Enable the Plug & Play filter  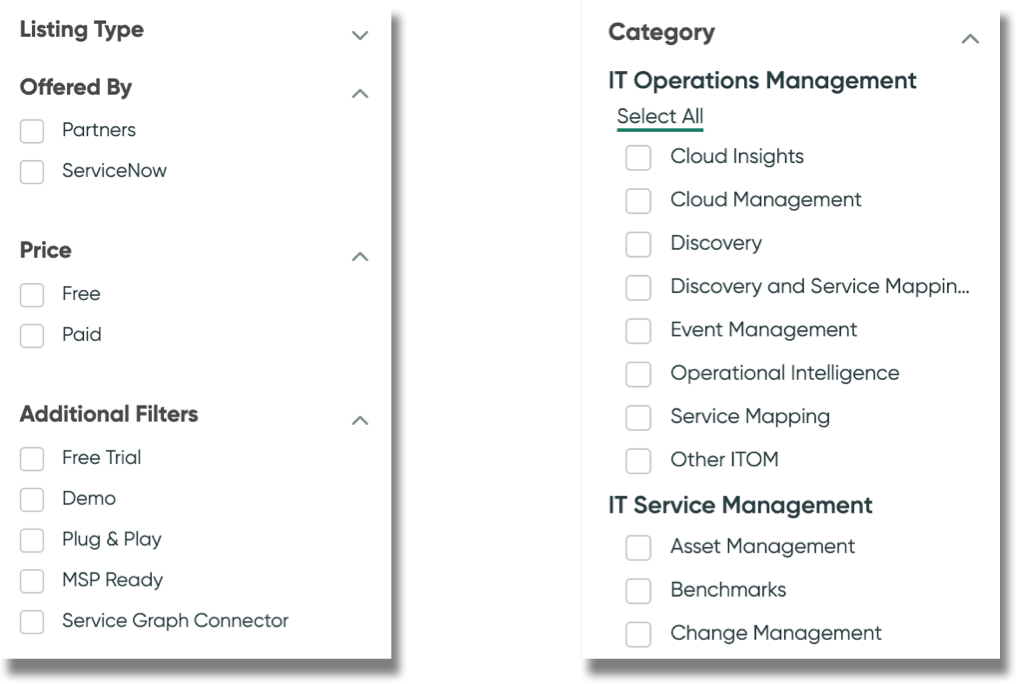coord(31,539)
